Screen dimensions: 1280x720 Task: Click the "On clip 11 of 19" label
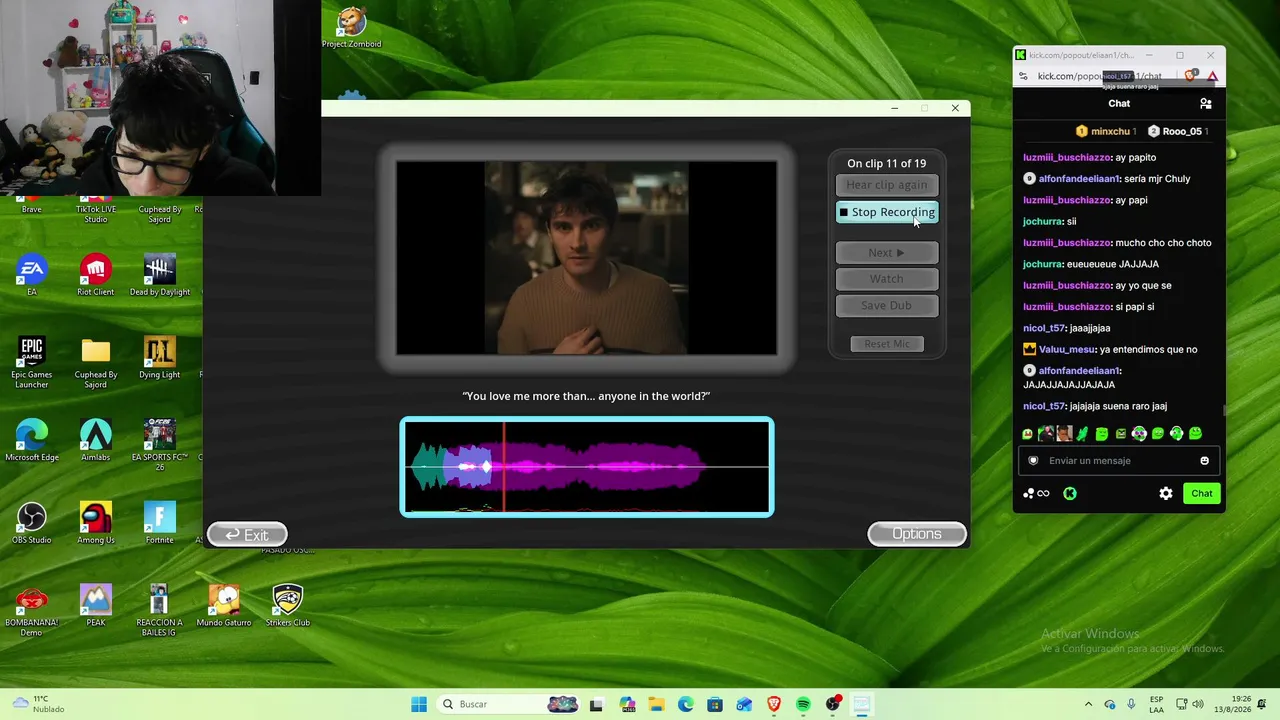pos(887,163)
